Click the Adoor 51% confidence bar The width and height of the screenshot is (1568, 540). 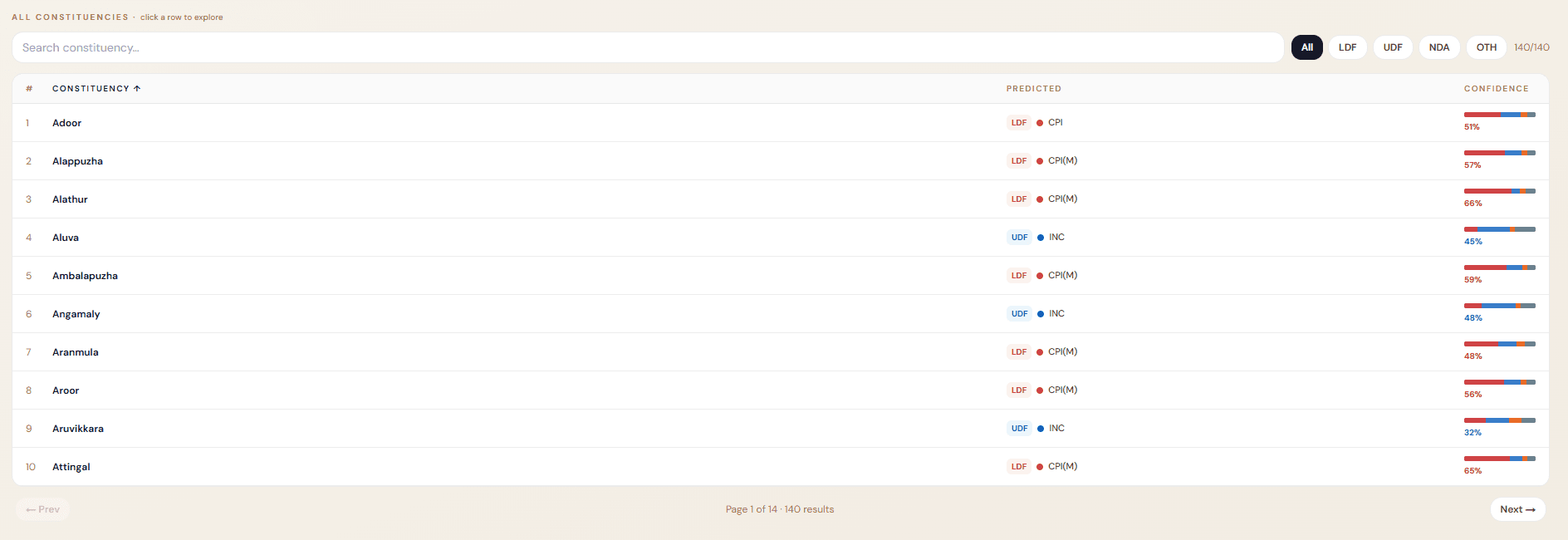pyautogui.click(x=1499, y=115)
